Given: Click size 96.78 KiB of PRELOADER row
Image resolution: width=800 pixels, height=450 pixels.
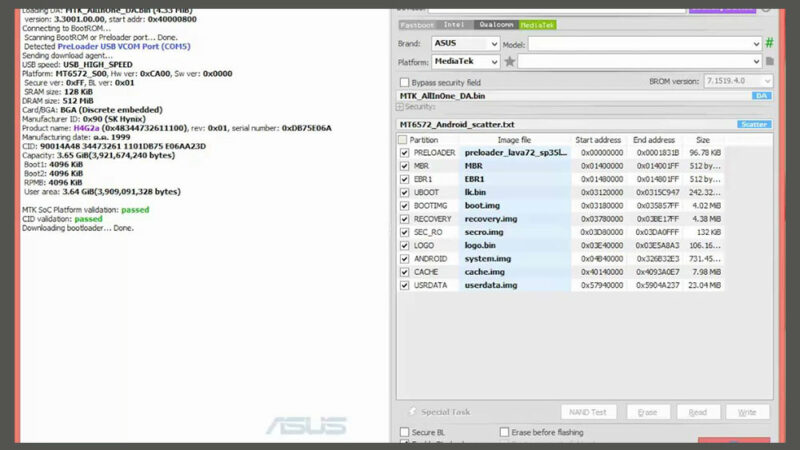Looking at the screenshot, I should pyautogui.click(x=705, y=153).
